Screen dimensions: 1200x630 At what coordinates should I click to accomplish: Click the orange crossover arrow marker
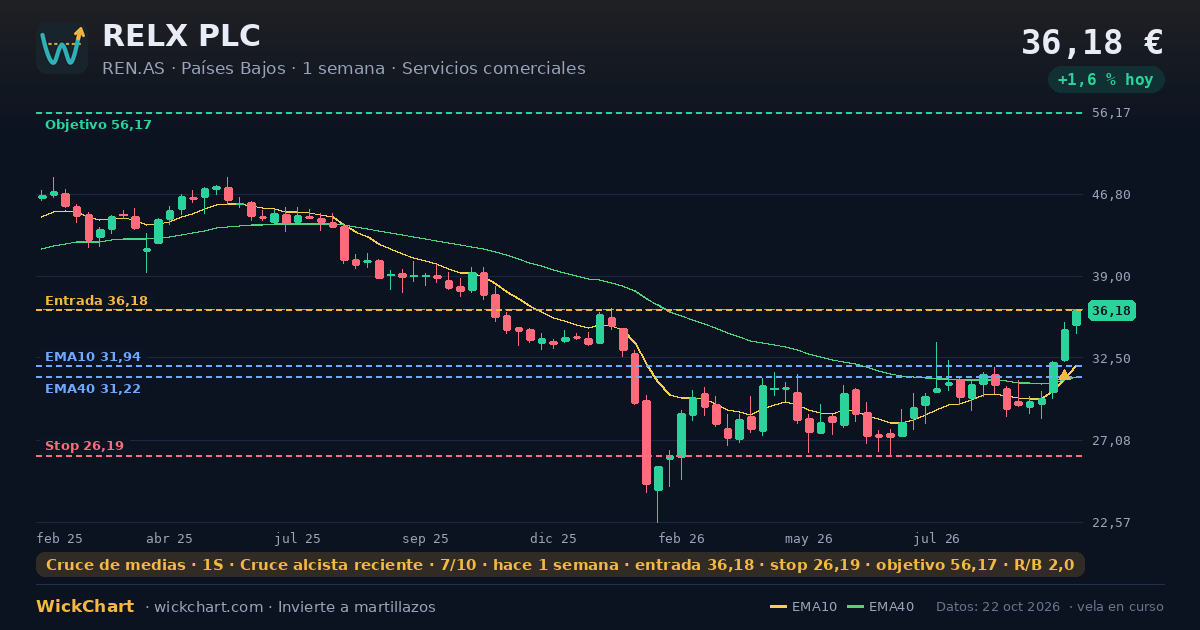[x=1065, y=376]
